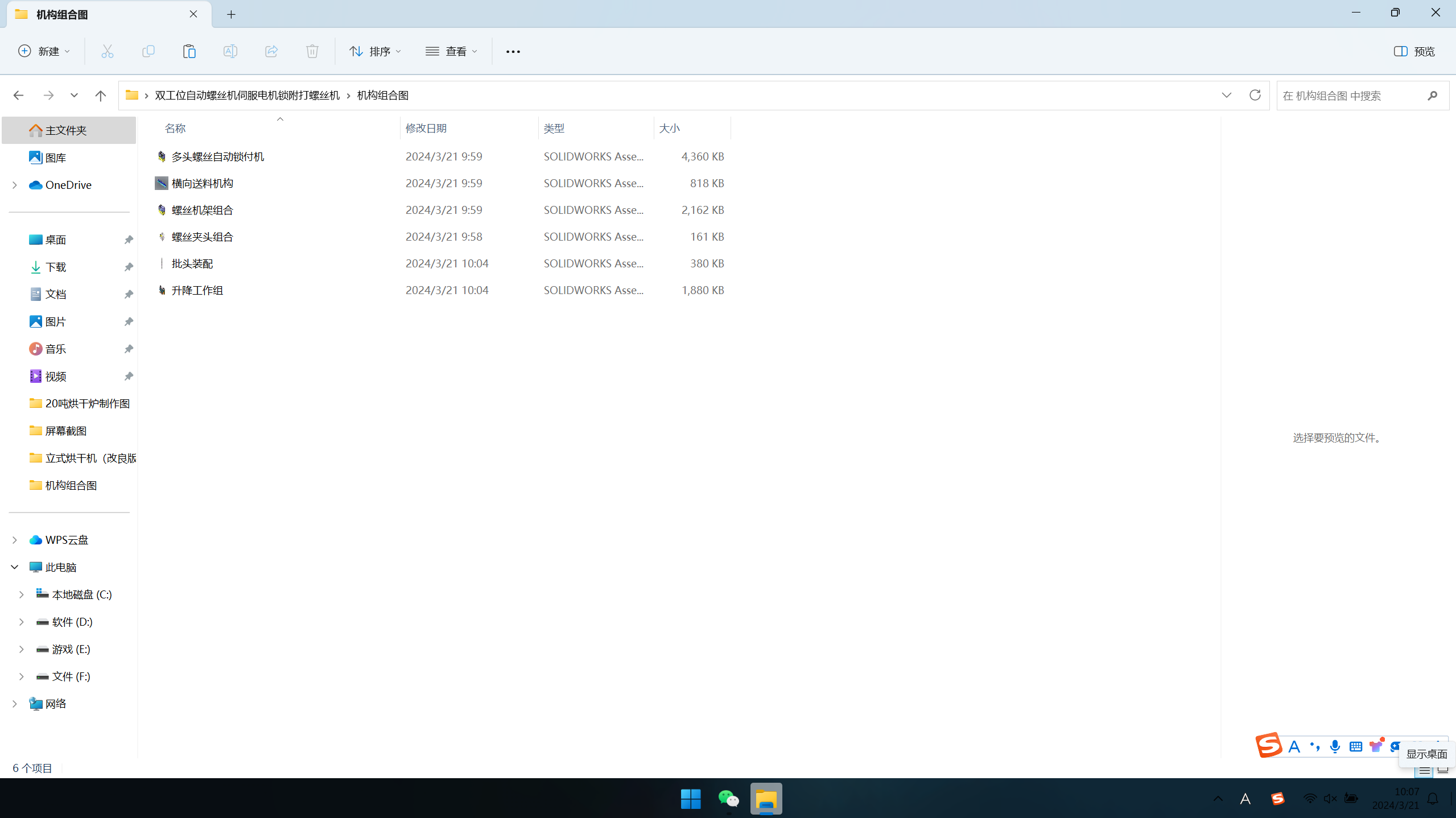Expand the 本地磁盘 (C:) tree node
This screenshot has width=1456, height=818.
click(21, 594)
